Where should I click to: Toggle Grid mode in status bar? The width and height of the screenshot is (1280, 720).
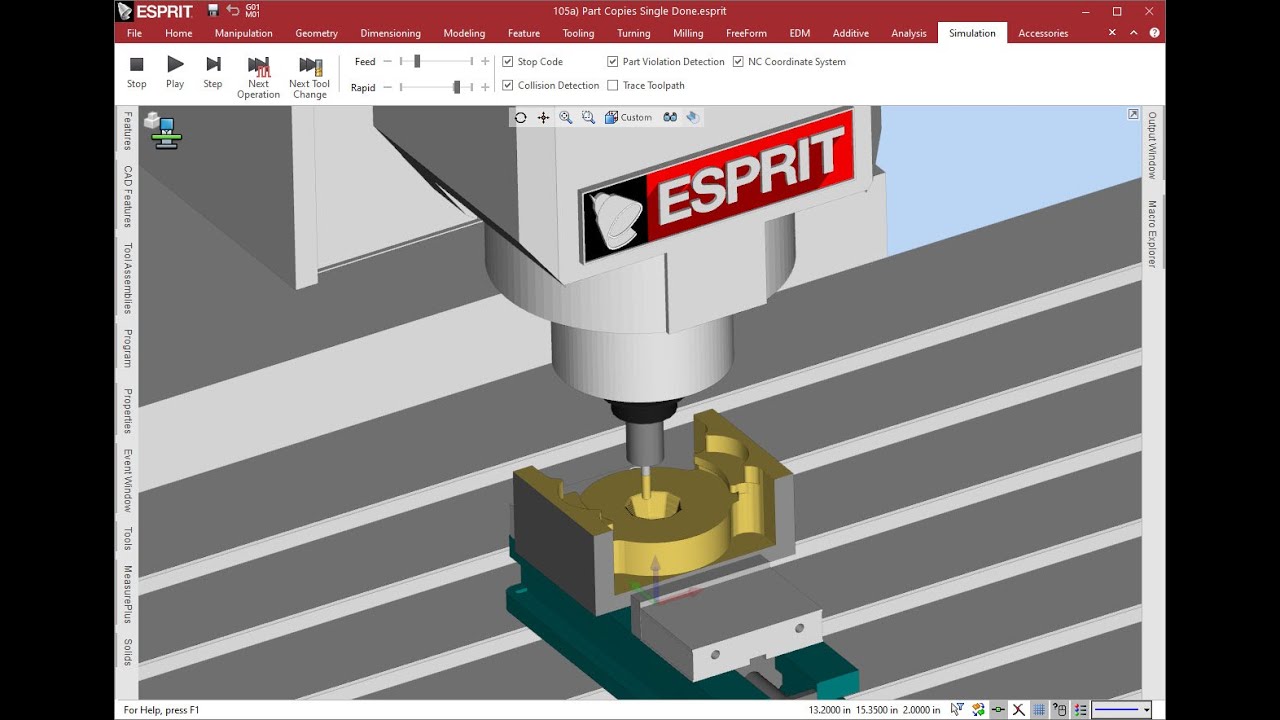coord(1039,710)
